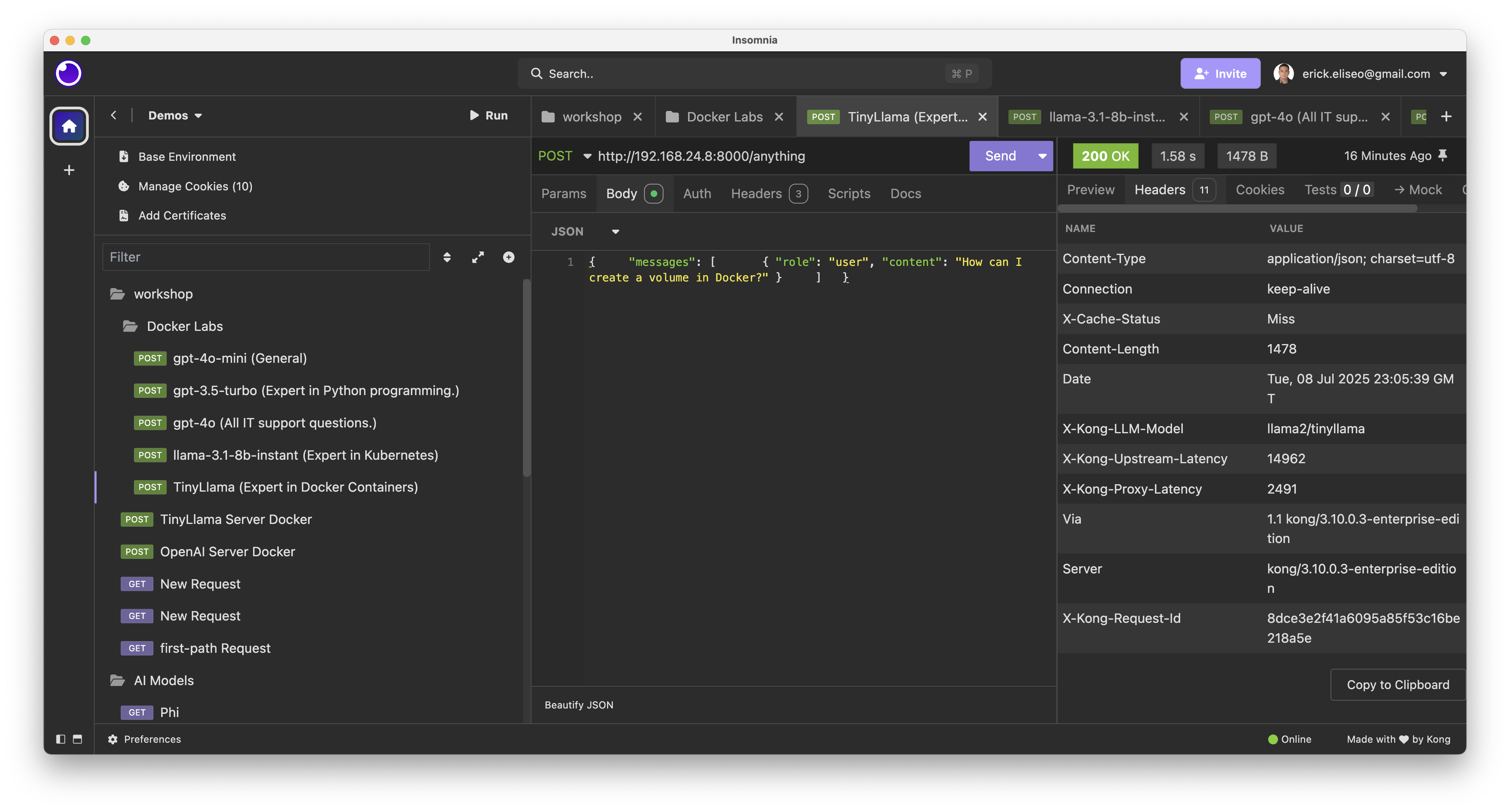
Task: Open a new tab with plus icon
Action: click(x=1446, y=117)
